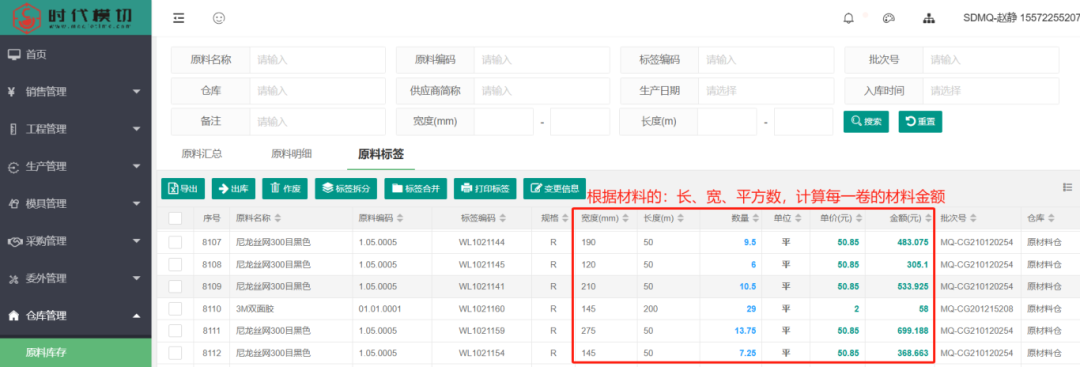Check the row 8108 checkbox

click(175, 264)
